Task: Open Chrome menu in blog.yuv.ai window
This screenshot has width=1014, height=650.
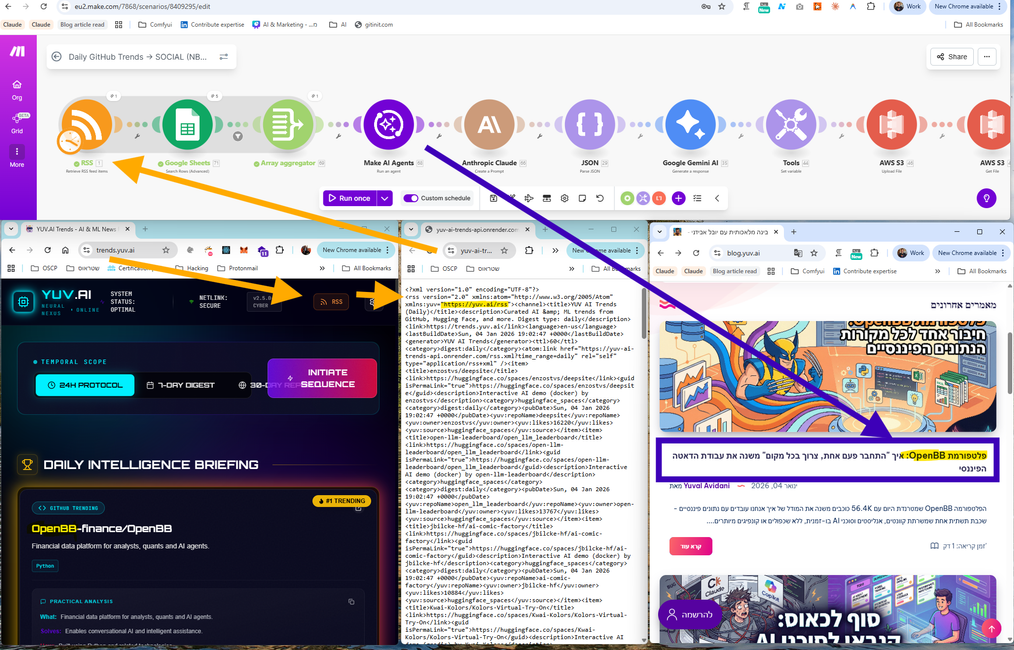Action: tap(1003, 253)
